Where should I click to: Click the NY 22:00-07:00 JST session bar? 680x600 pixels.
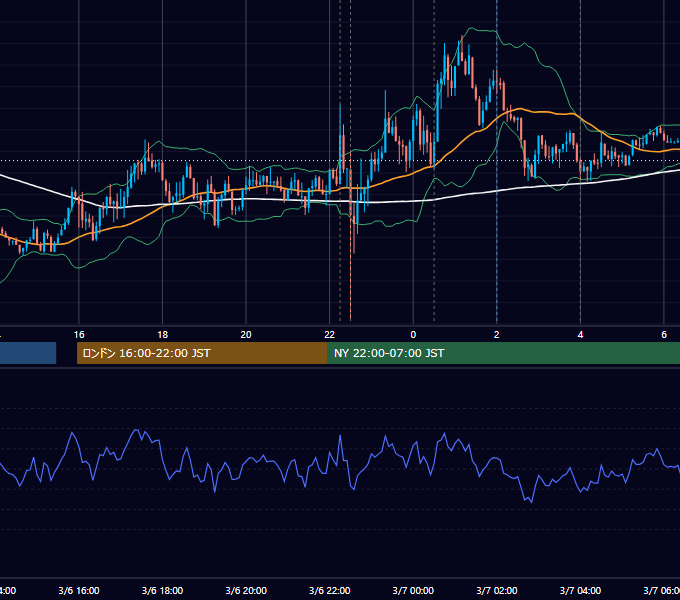click(x=503, y=353)
